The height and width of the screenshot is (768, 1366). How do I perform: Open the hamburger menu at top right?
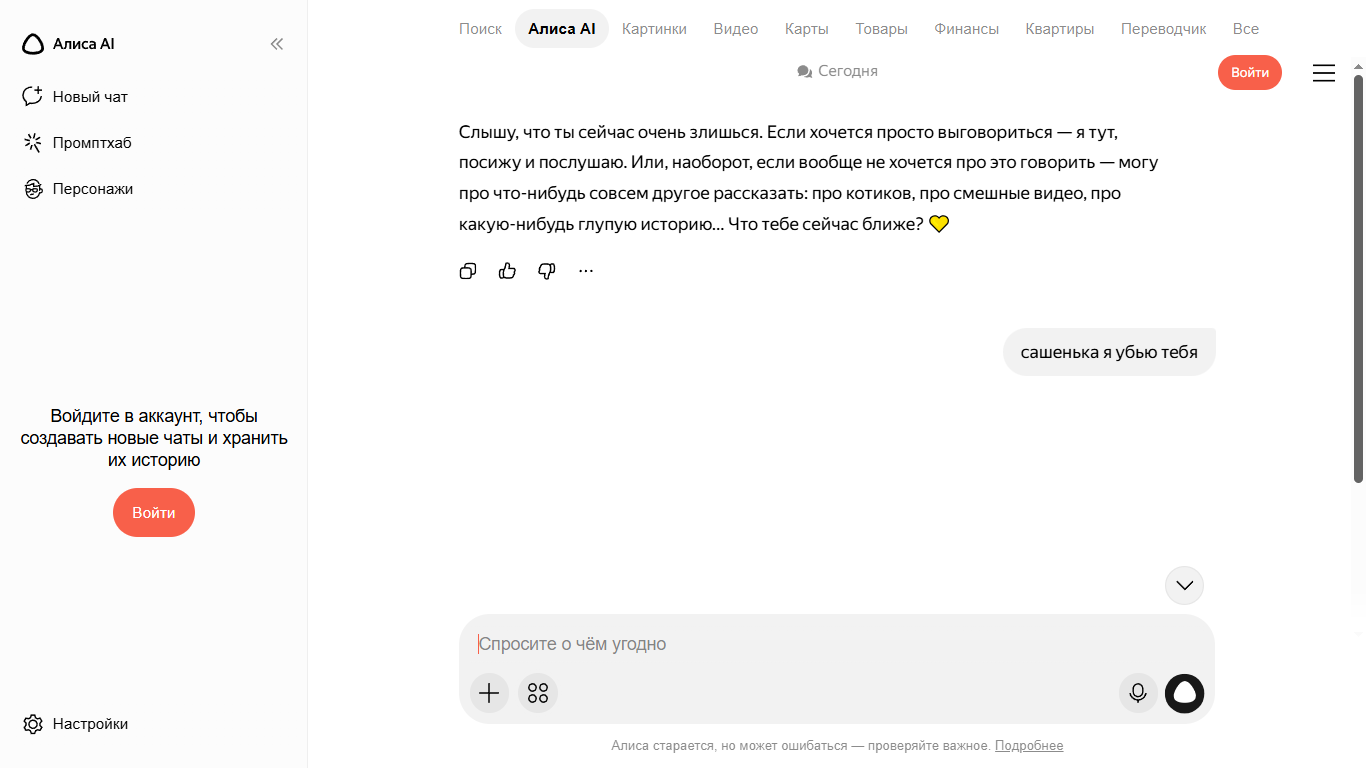(1324, 73)
